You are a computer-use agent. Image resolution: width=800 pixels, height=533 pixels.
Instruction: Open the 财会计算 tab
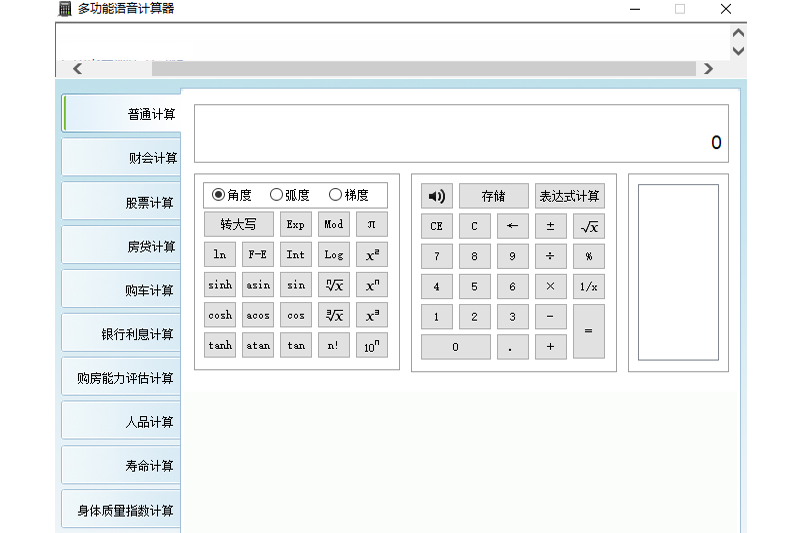121,158
